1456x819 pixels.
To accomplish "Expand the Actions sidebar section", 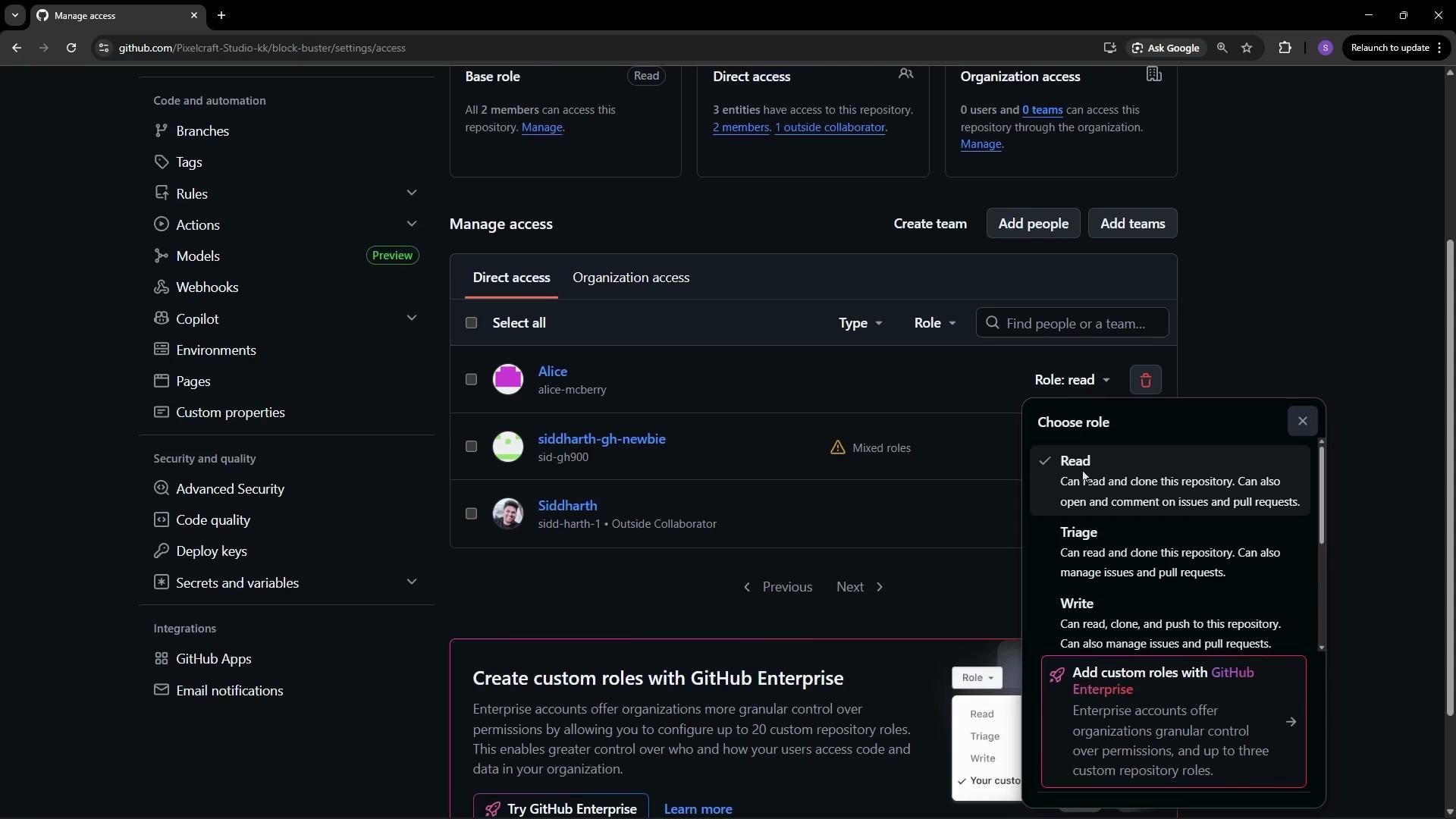I will pos(411,224).
